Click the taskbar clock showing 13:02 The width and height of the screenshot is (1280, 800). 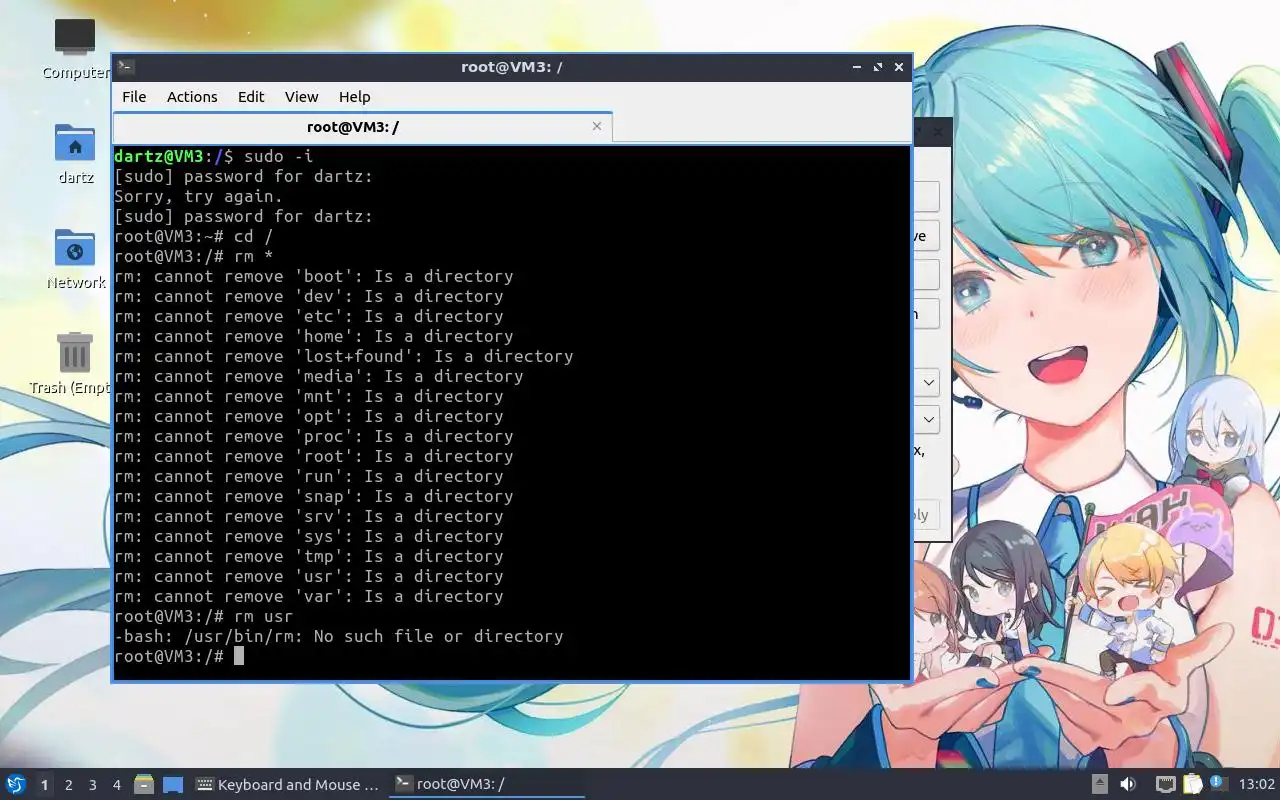[1256, 785]
